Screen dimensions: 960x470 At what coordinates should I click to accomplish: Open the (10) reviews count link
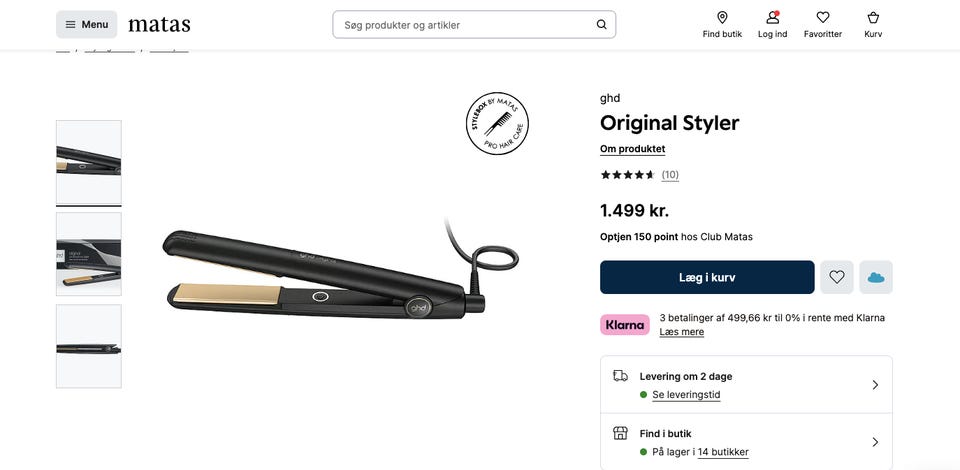point(670,175)
